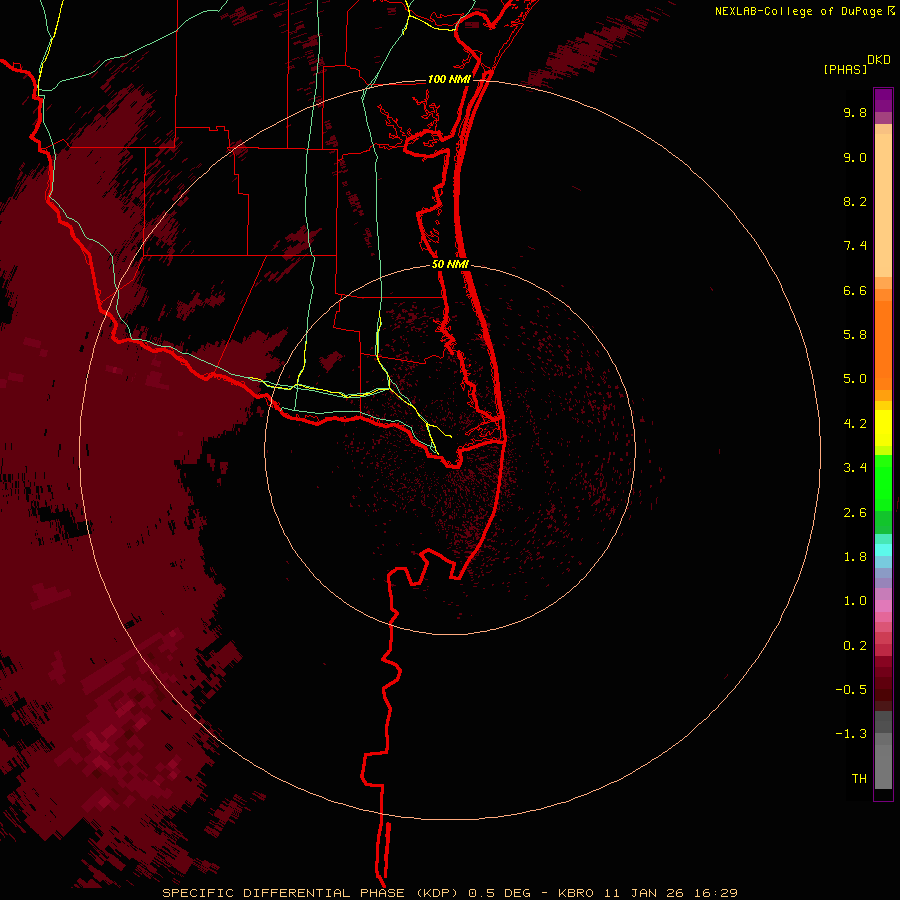This screenshot has height=900, width=900.
Task: Pick the orange segment of the color bar
Action: tap(883, 344)
